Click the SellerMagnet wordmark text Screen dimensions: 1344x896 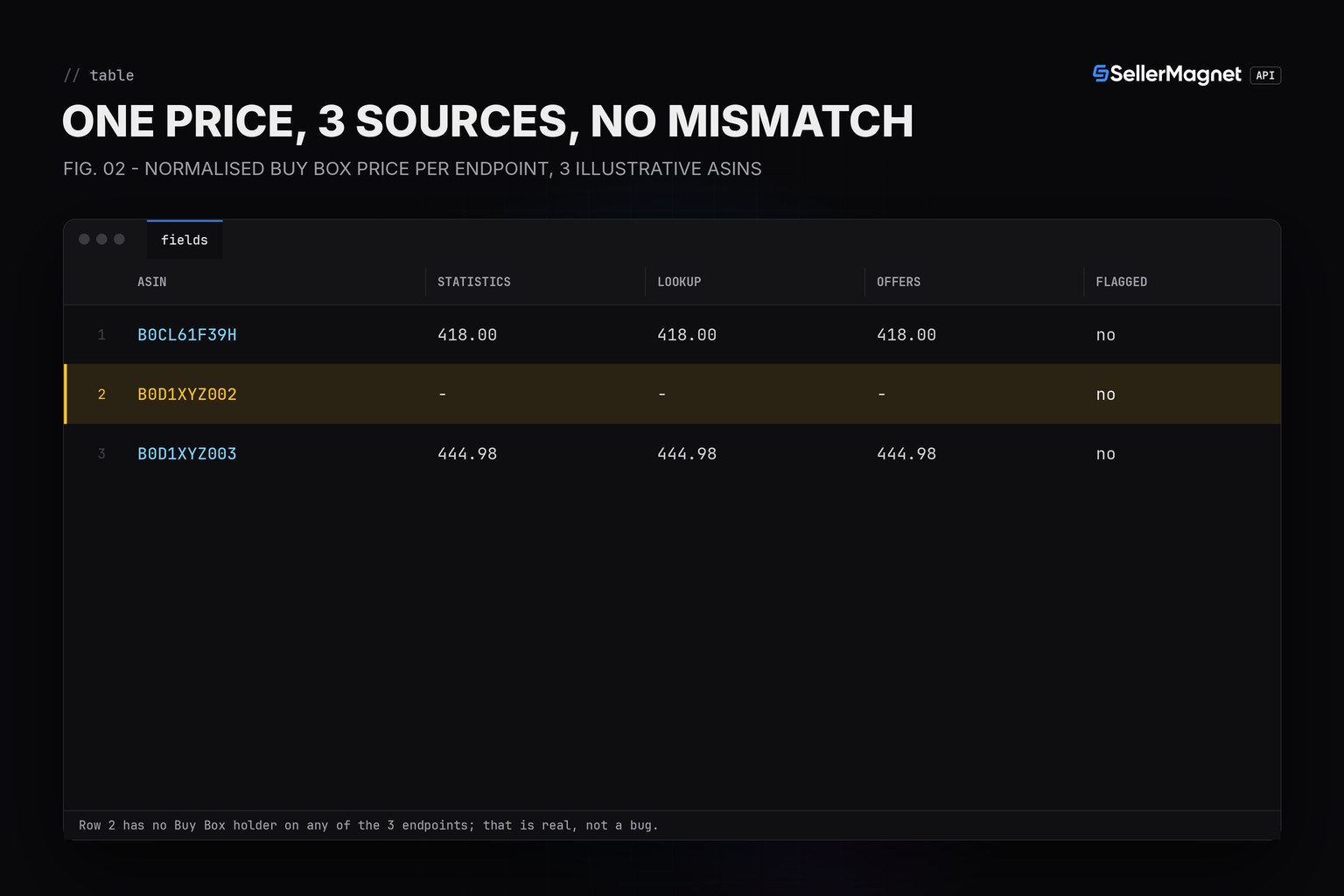tap(1176, 74)
